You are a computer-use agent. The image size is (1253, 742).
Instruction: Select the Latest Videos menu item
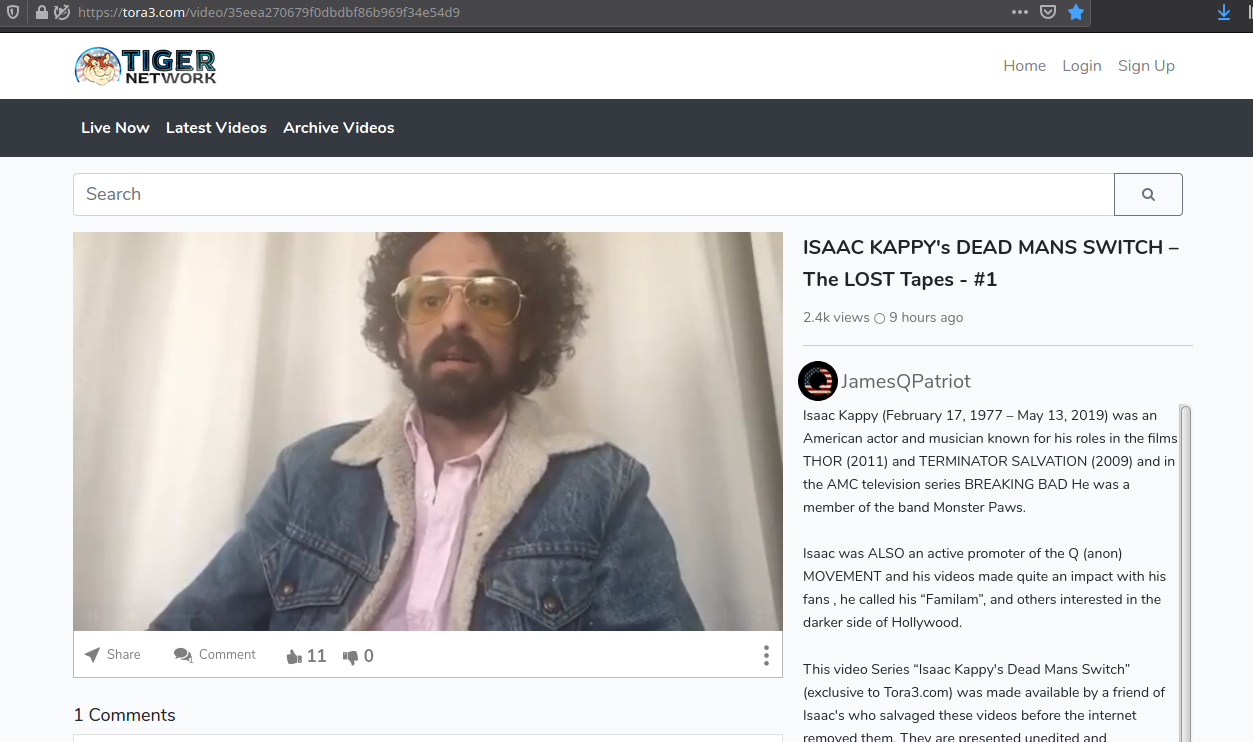point(216,128)
